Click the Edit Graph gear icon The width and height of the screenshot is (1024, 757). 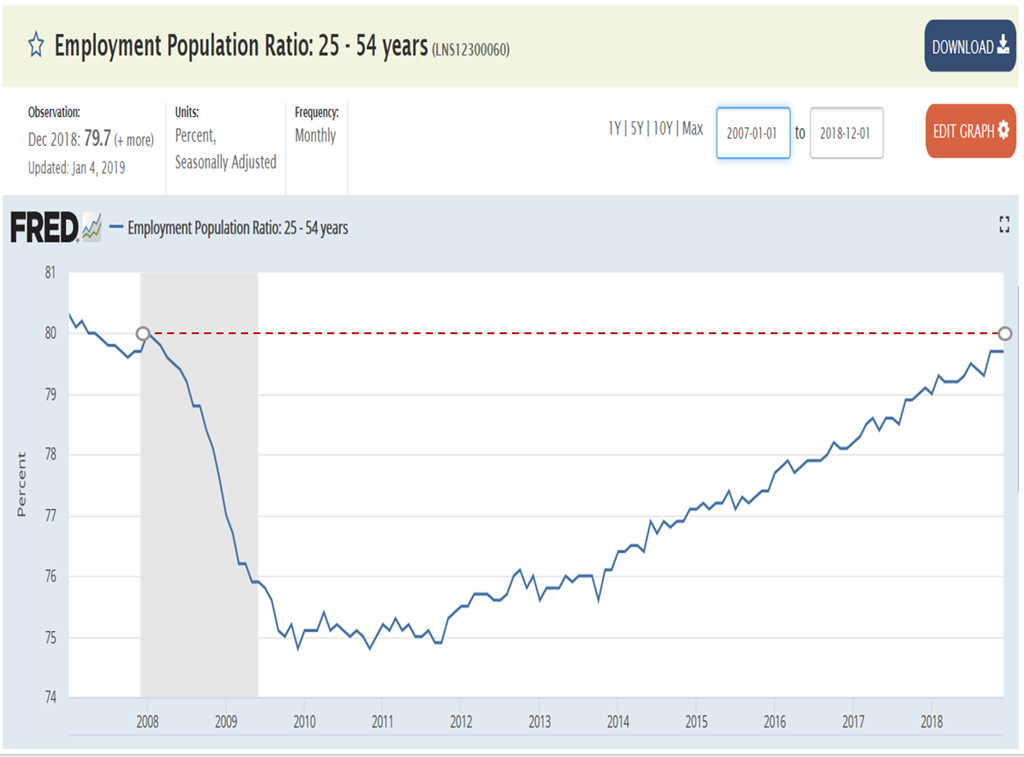(x=1003, y=131)
